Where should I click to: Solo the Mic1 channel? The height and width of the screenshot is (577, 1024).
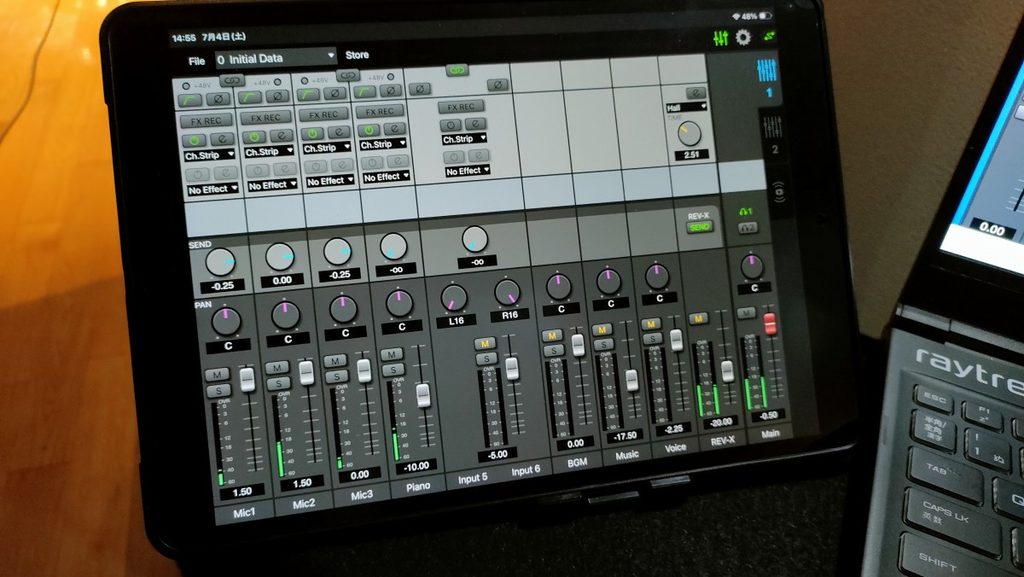218,391
